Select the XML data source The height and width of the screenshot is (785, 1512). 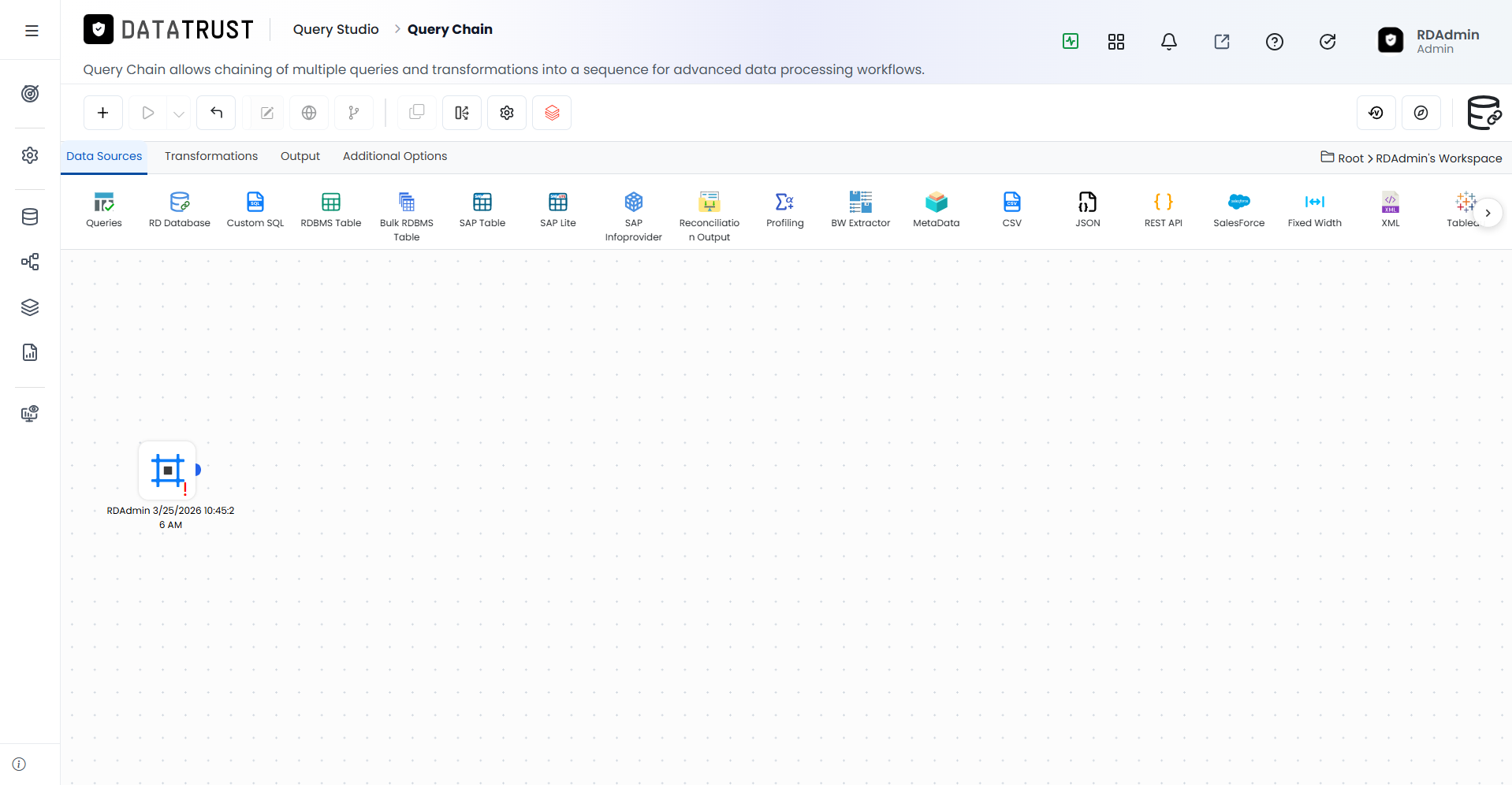pos(1391,210)
